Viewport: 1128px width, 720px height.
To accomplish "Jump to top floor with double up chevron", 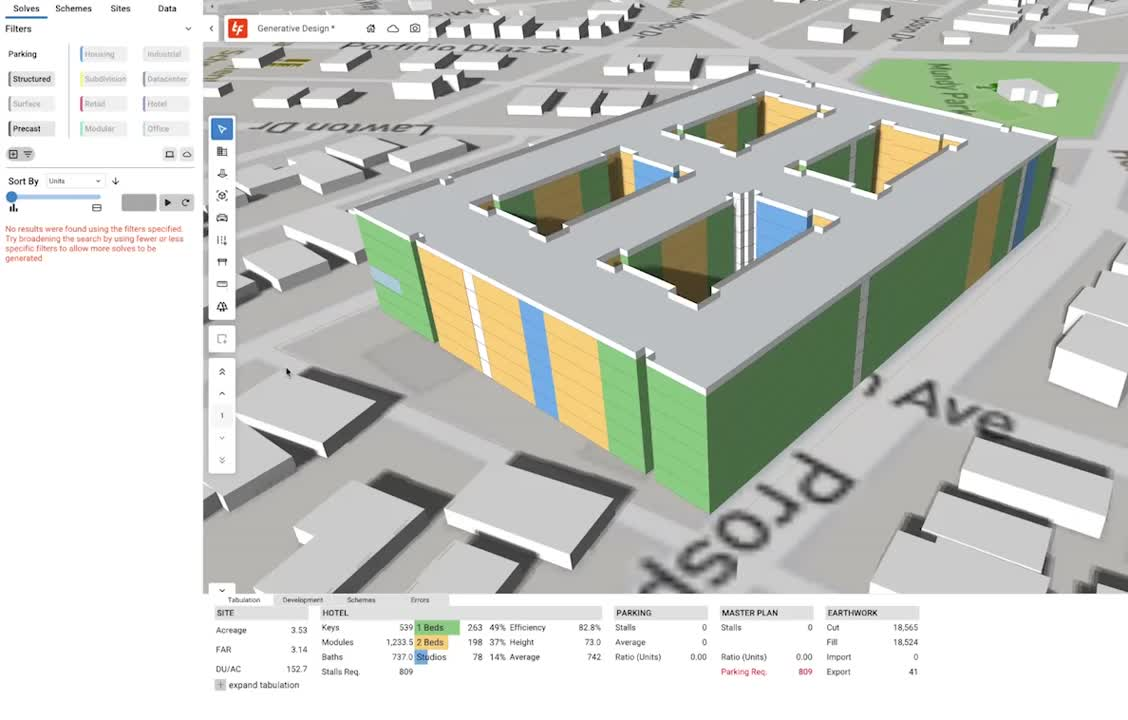I will click(222, 372).
